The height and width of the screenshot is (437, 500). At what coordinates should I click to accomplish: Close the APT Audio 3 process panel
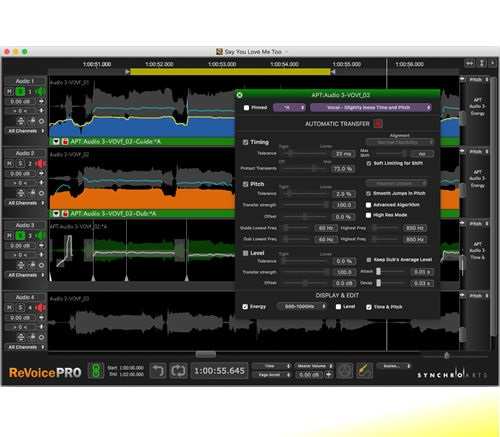(239, 95)
